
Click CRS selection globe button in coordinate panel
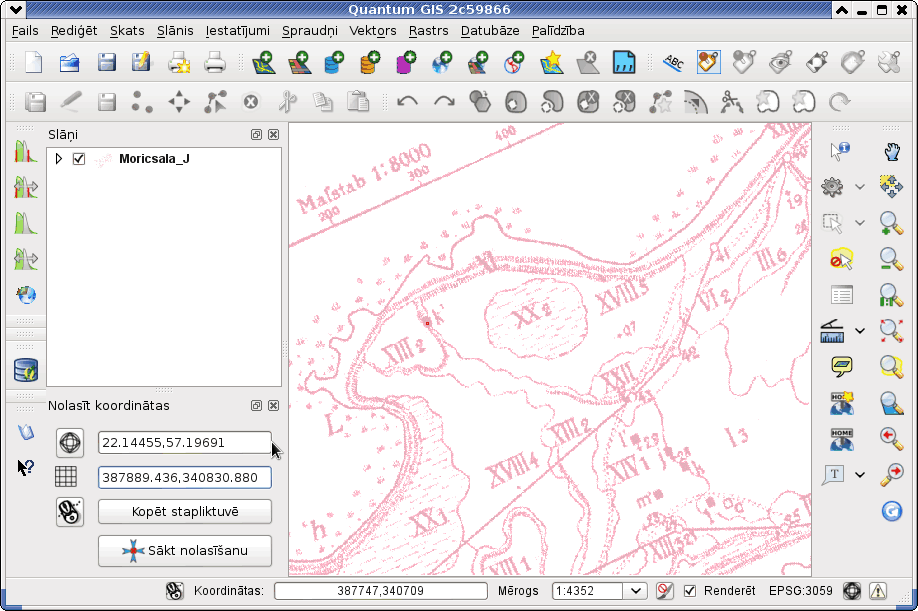coord(70,442)
